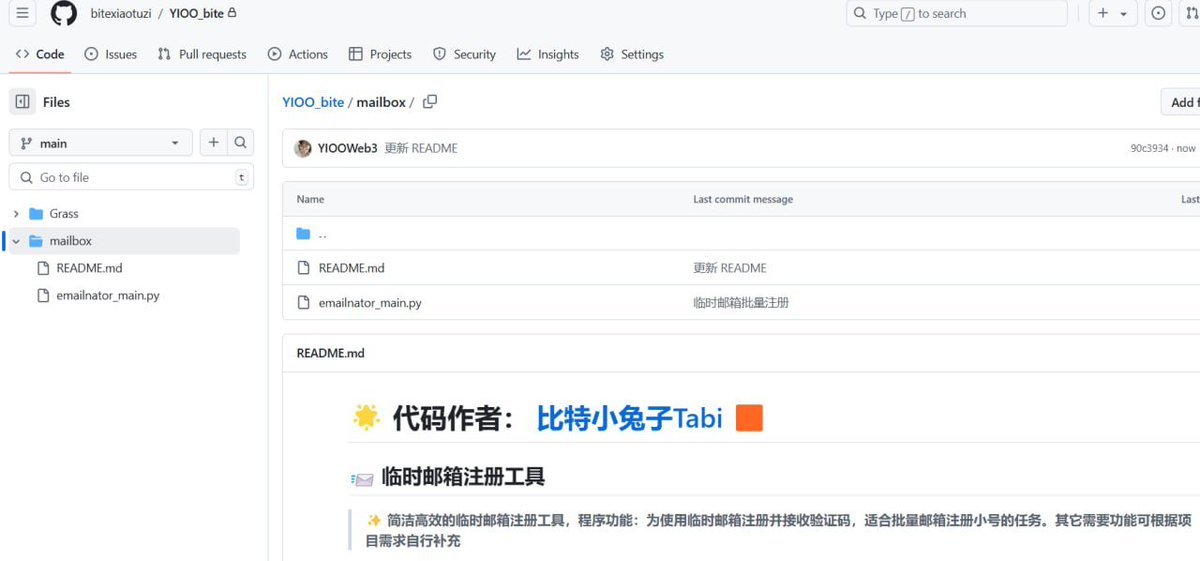1200x561 pixels.
Task: Click the Add file button
Action: coord(1181,102)
